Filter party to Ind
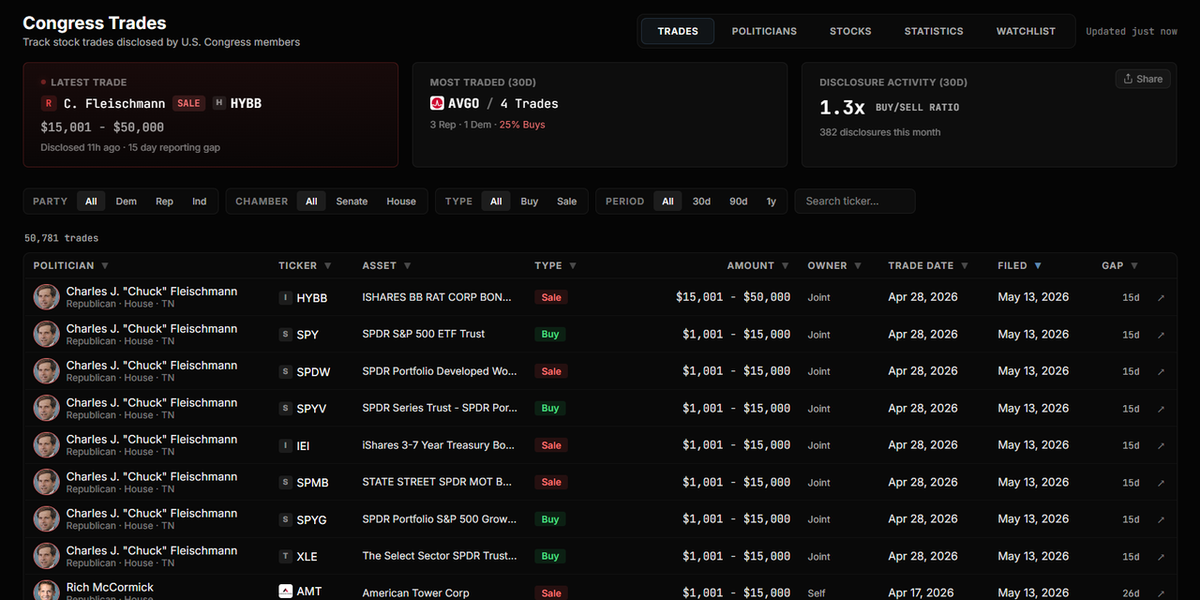 point(199,201)
